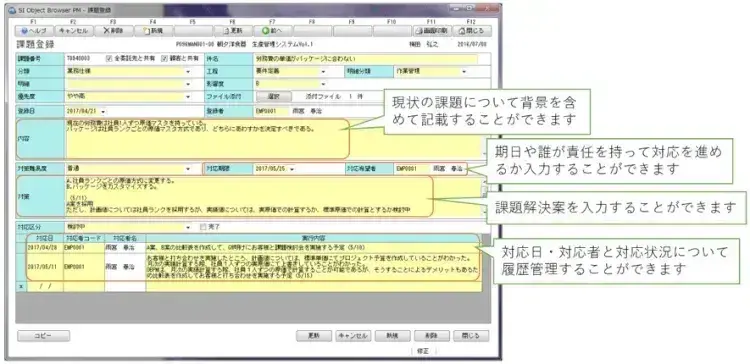This screenshot has height=364, width=750.
Task: Click the bottom 更新 button
Action: (314, 336)
